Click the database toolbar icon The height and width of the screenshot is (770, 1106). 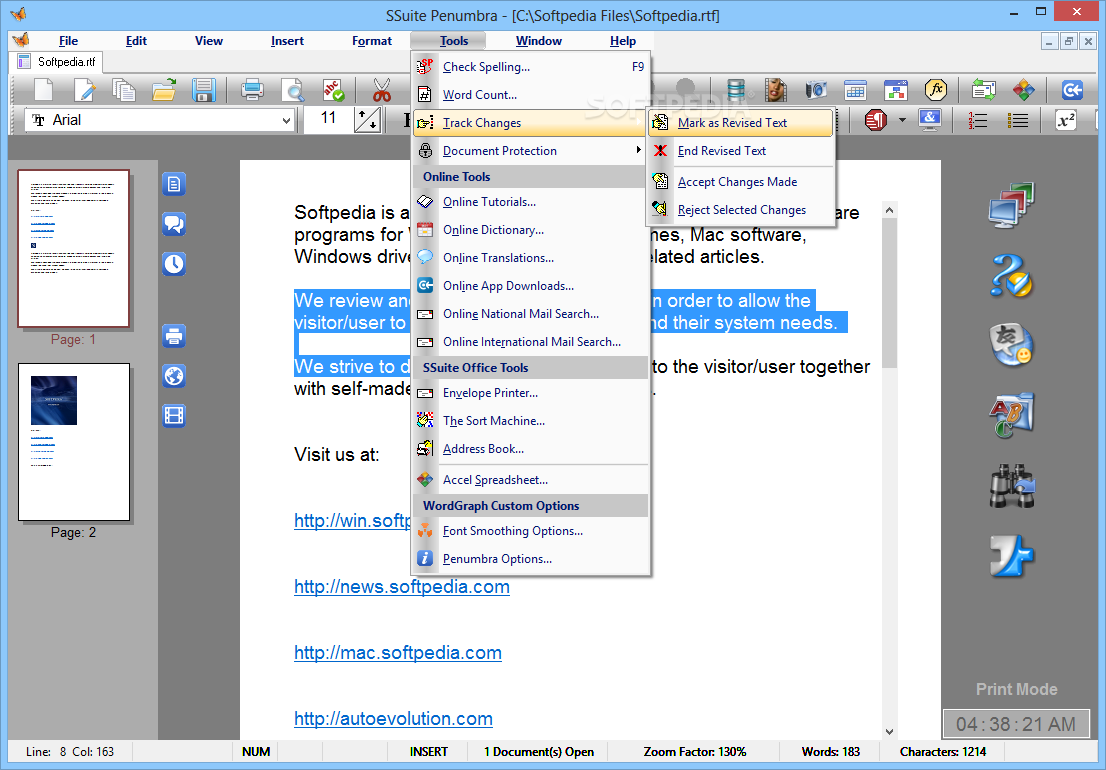[x=736, y=90]
